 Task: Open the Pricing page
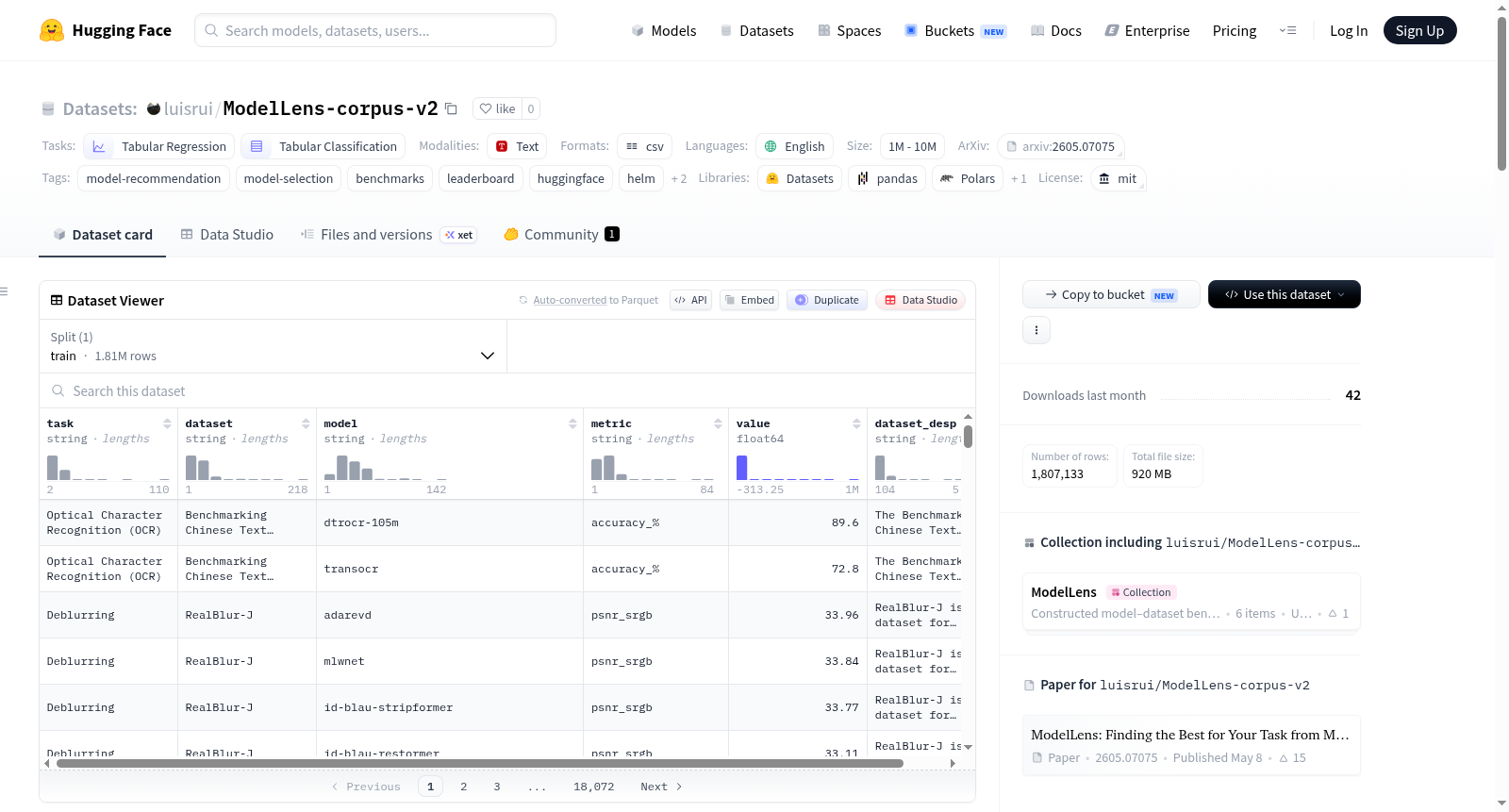coord(1235,30)
